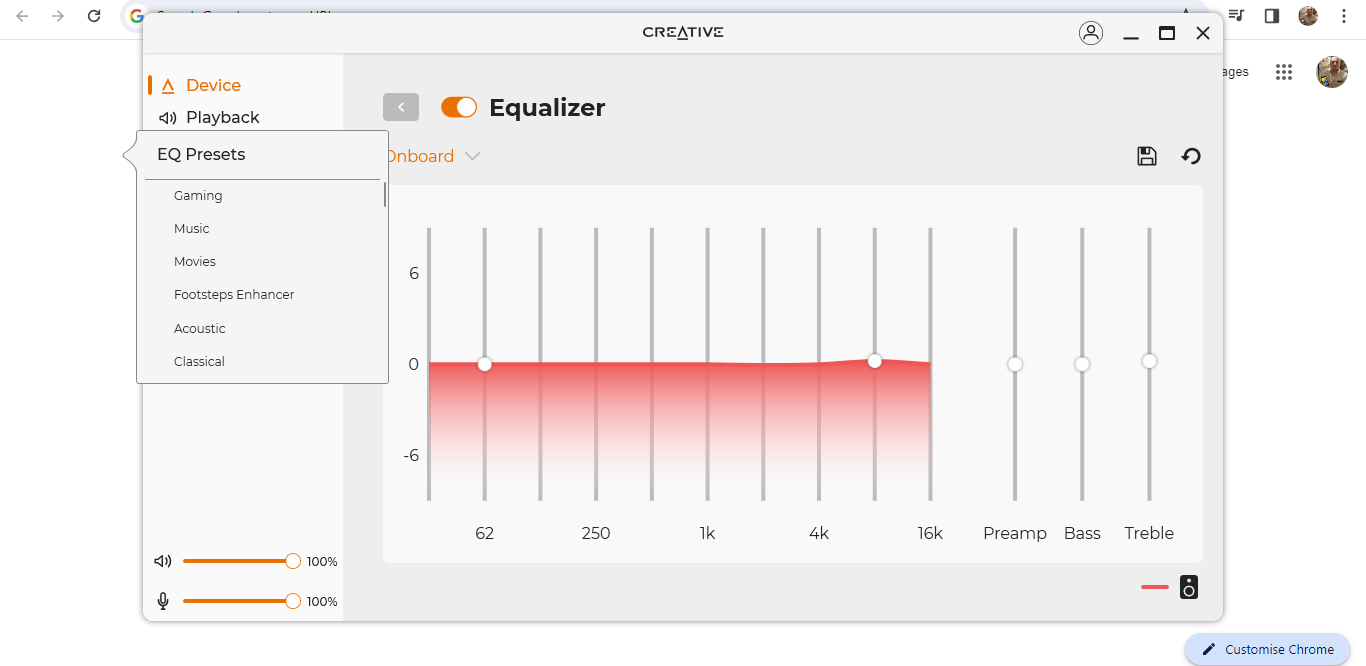The image size is (1366, 666).
Task: Click the Customise Chrome button
Action: coord(1268,649)
